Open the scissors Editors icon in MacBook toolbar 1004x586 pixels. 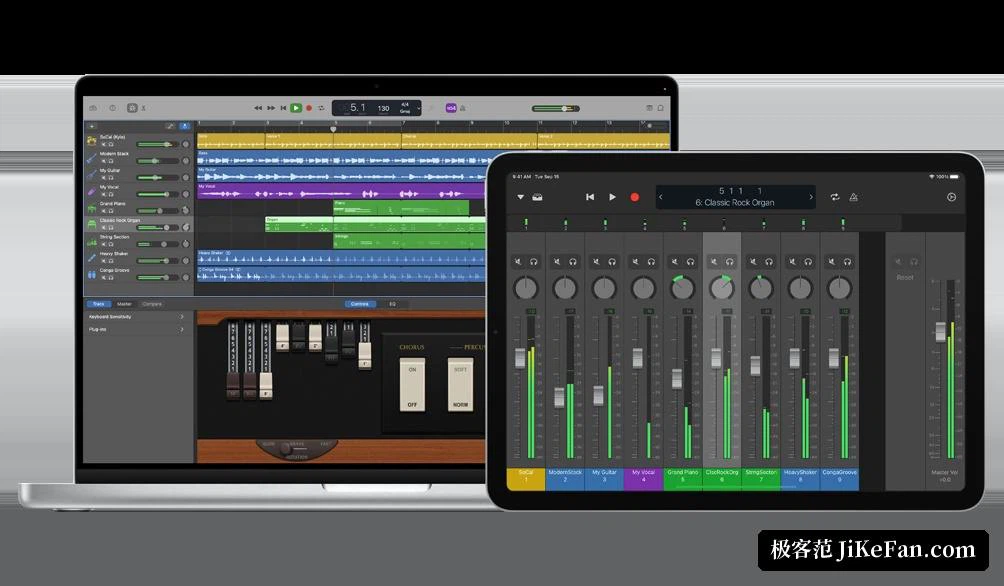143,108
